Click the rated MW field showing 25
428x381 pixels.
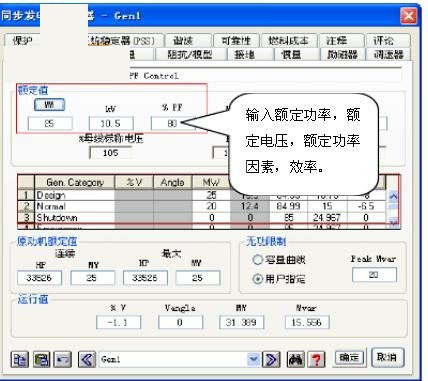(50, 123)
